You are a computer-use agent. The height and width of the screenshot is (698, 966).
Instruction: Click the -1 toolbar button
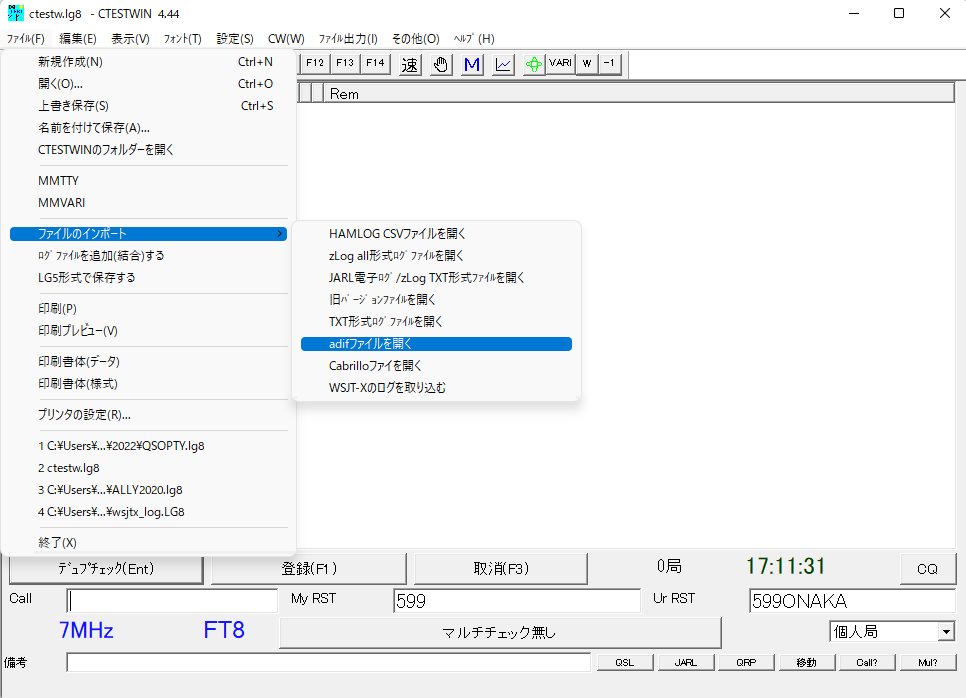609,63
